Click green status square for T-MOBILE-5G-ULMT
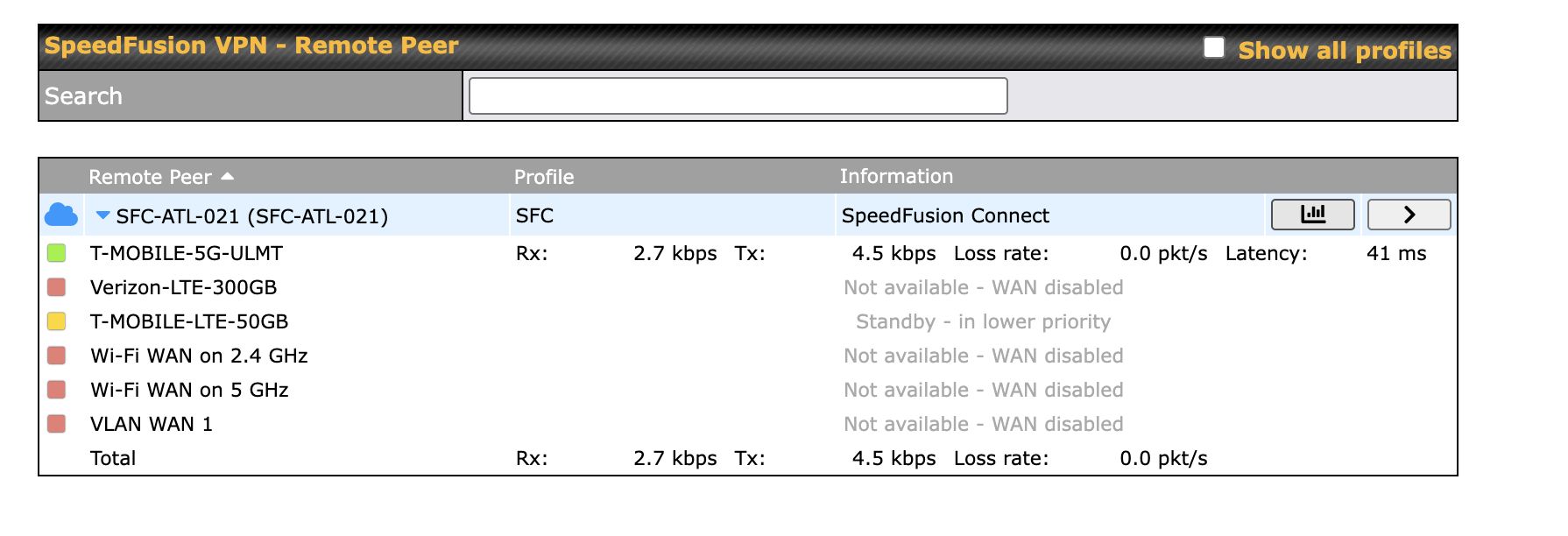1568x536 pixels. [57, 253]
